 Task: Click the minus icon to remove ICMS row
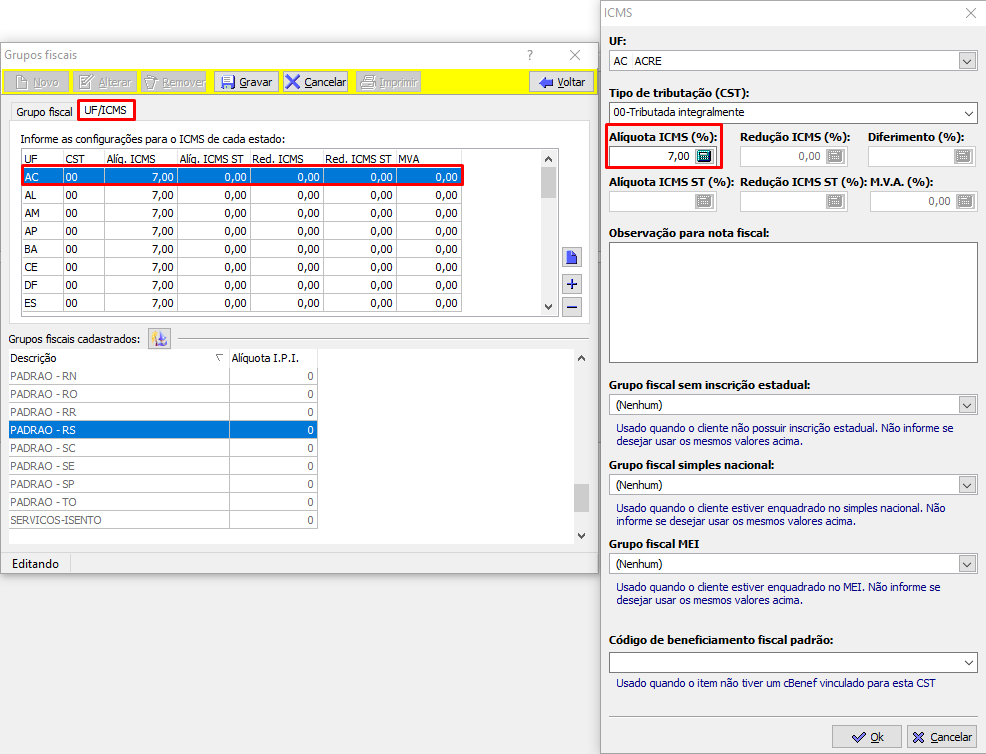[572, 307]
